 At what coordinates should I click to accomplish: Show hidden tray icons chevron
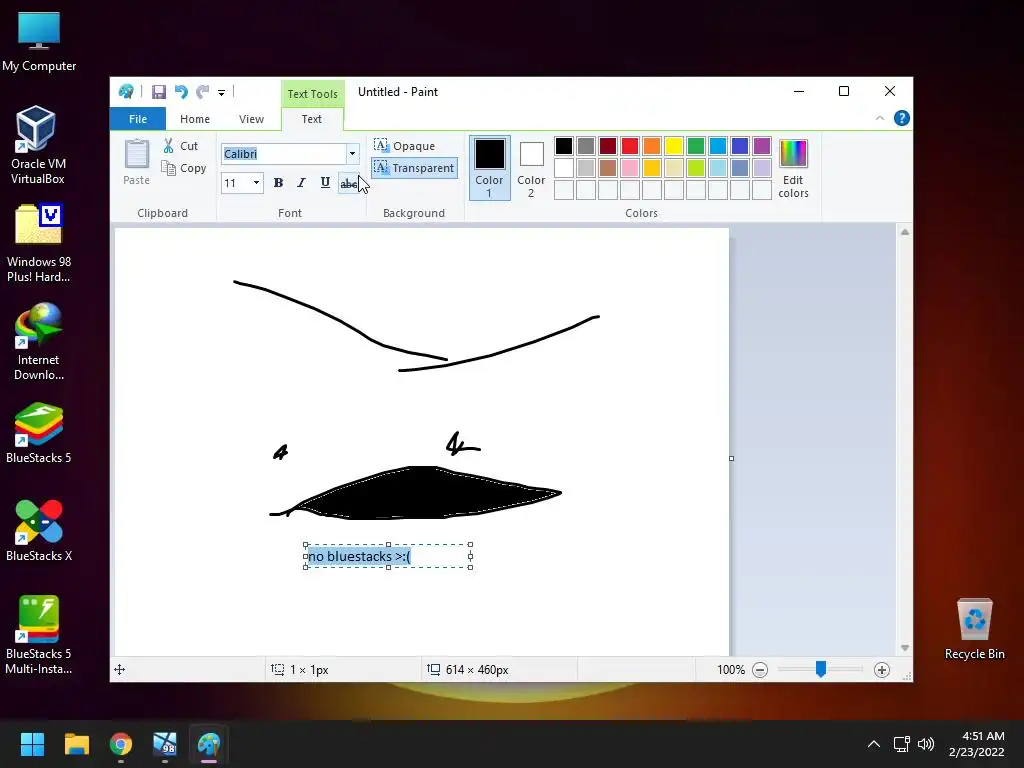click(874, 744)
